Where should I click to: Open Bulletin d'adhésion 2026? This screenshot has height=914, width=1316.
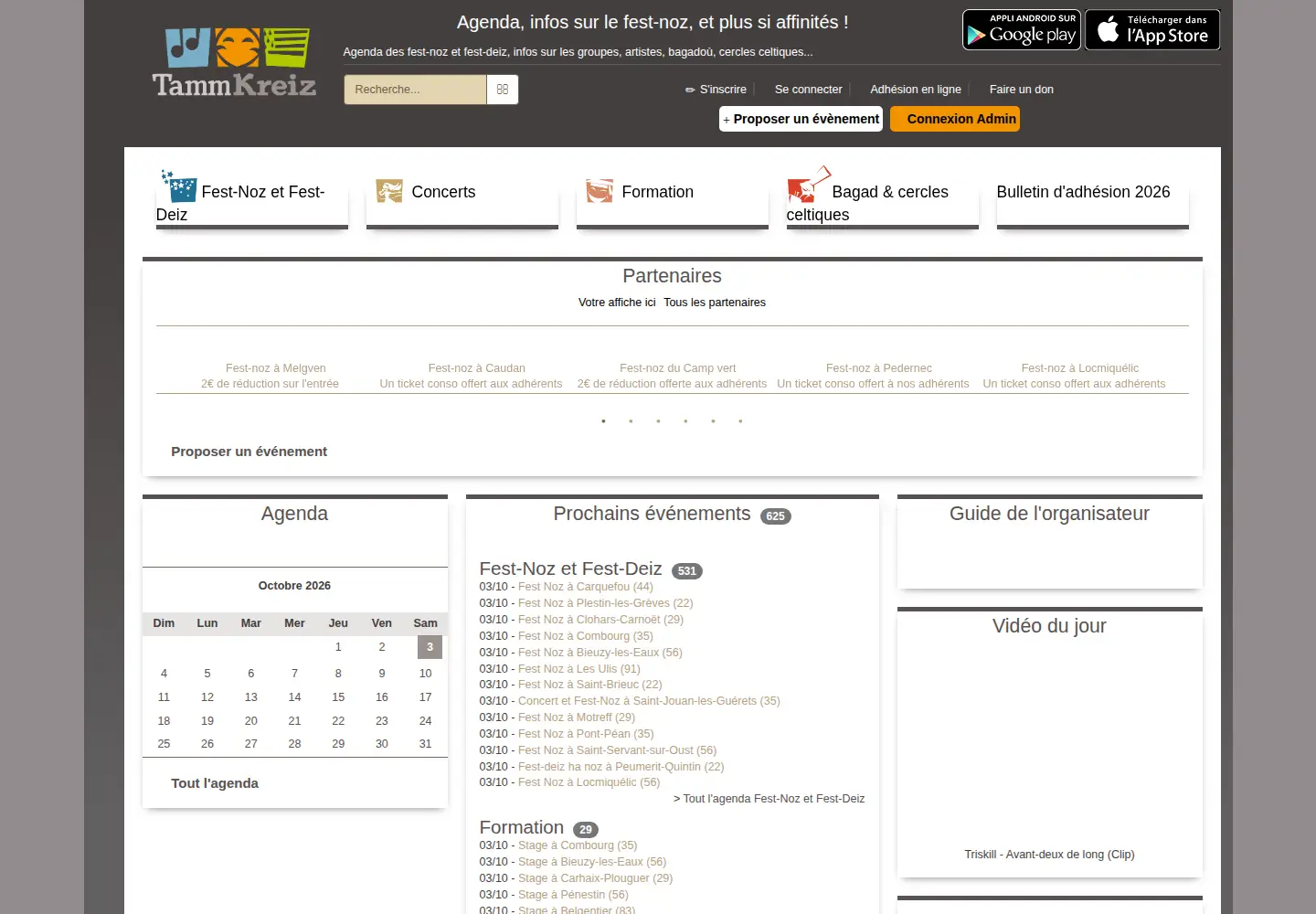pos(1083,192)
